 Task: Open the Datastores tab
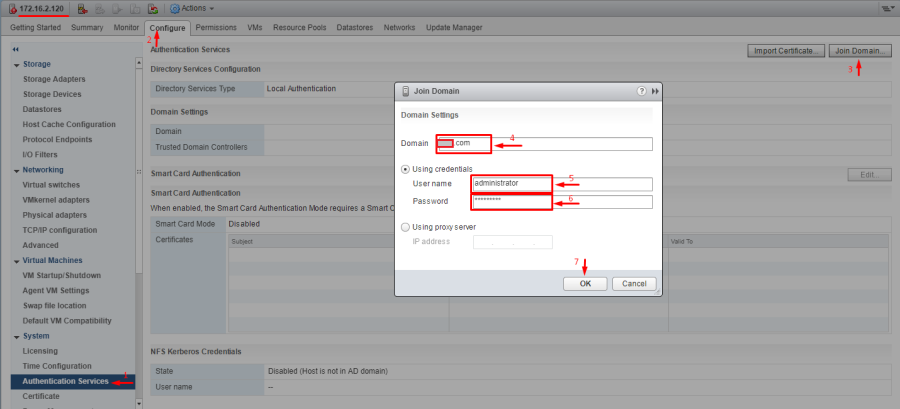352,27
